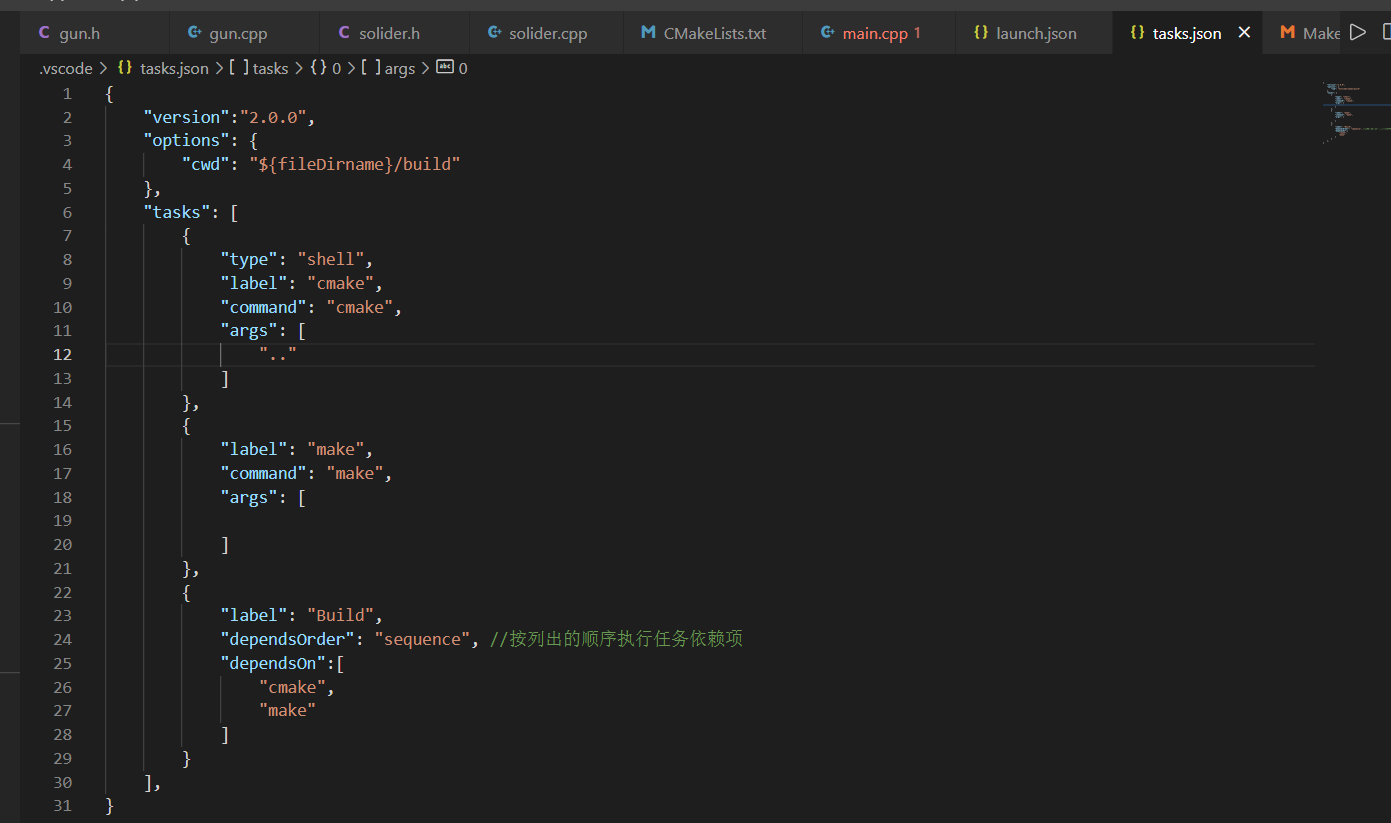The image size is (1391, 823).
Task: Click the green Chinese comment text
Action: pyautogui.click(x=617, y=639)
